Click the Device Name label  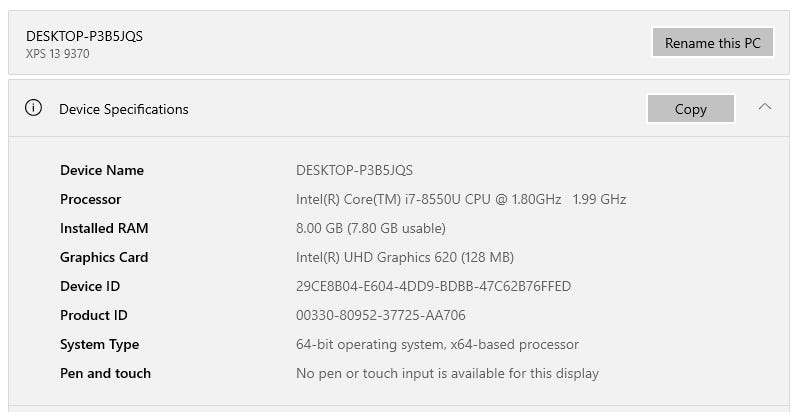coord(102,170)
